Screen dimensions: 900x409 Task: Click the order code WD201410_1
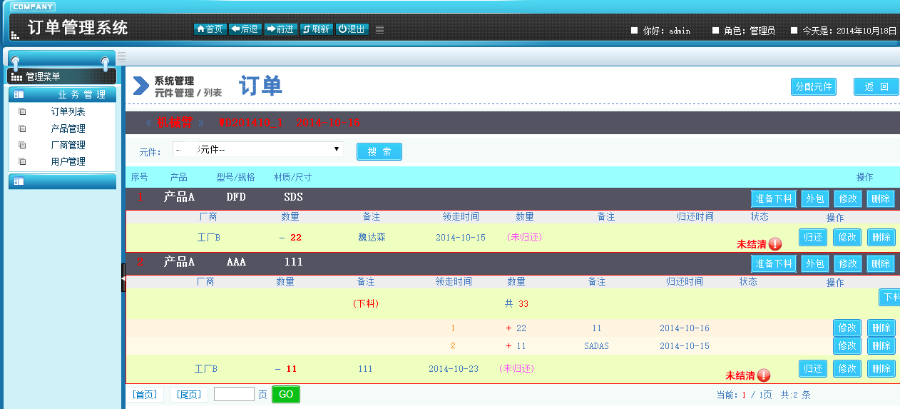pyautogui.click(x=250, y=123)
